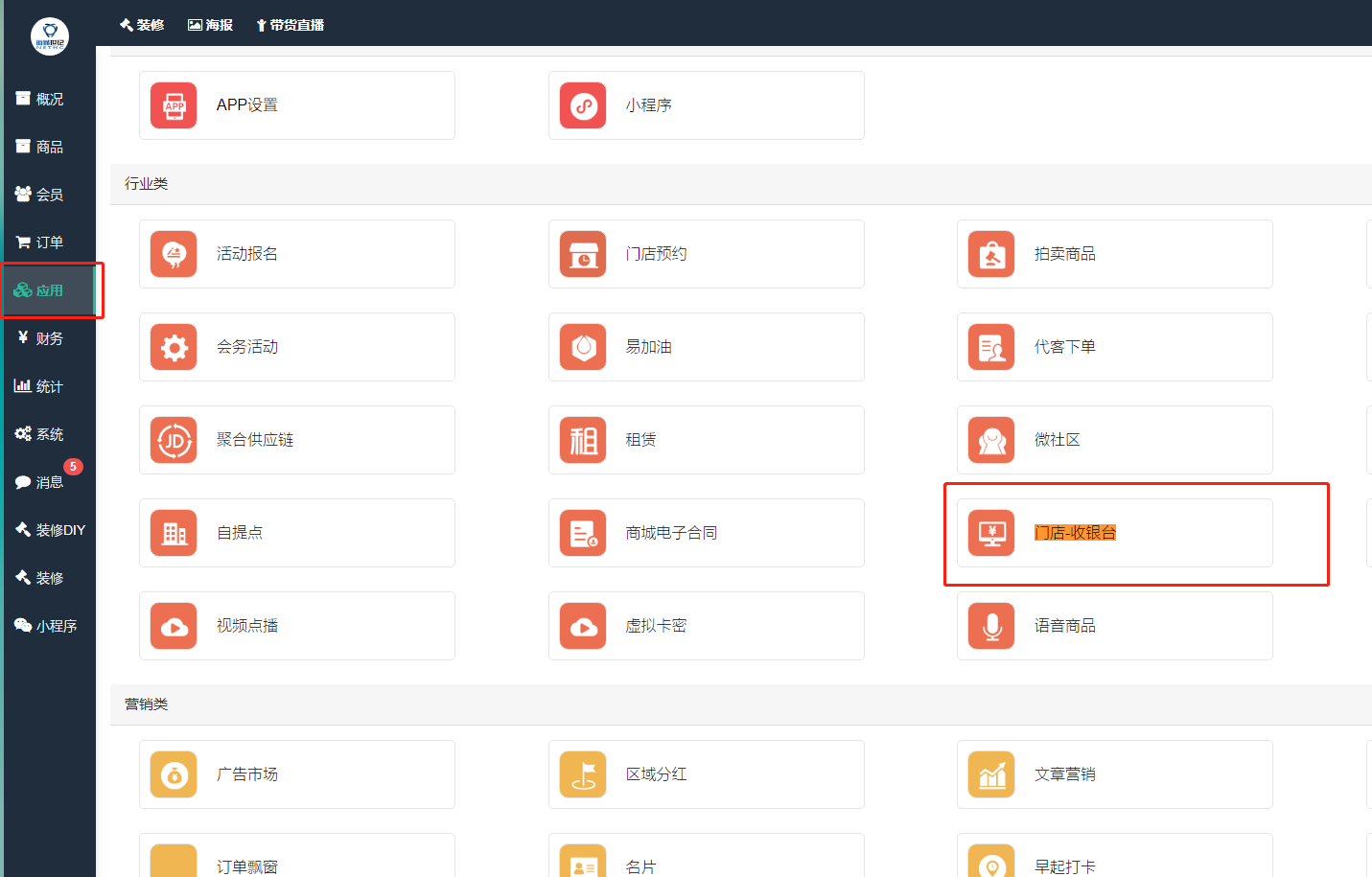The height and width of the screenshot is (877, 1372).
Task: Click the 拍卖商品 auction icon
Action: click(991, 254)
